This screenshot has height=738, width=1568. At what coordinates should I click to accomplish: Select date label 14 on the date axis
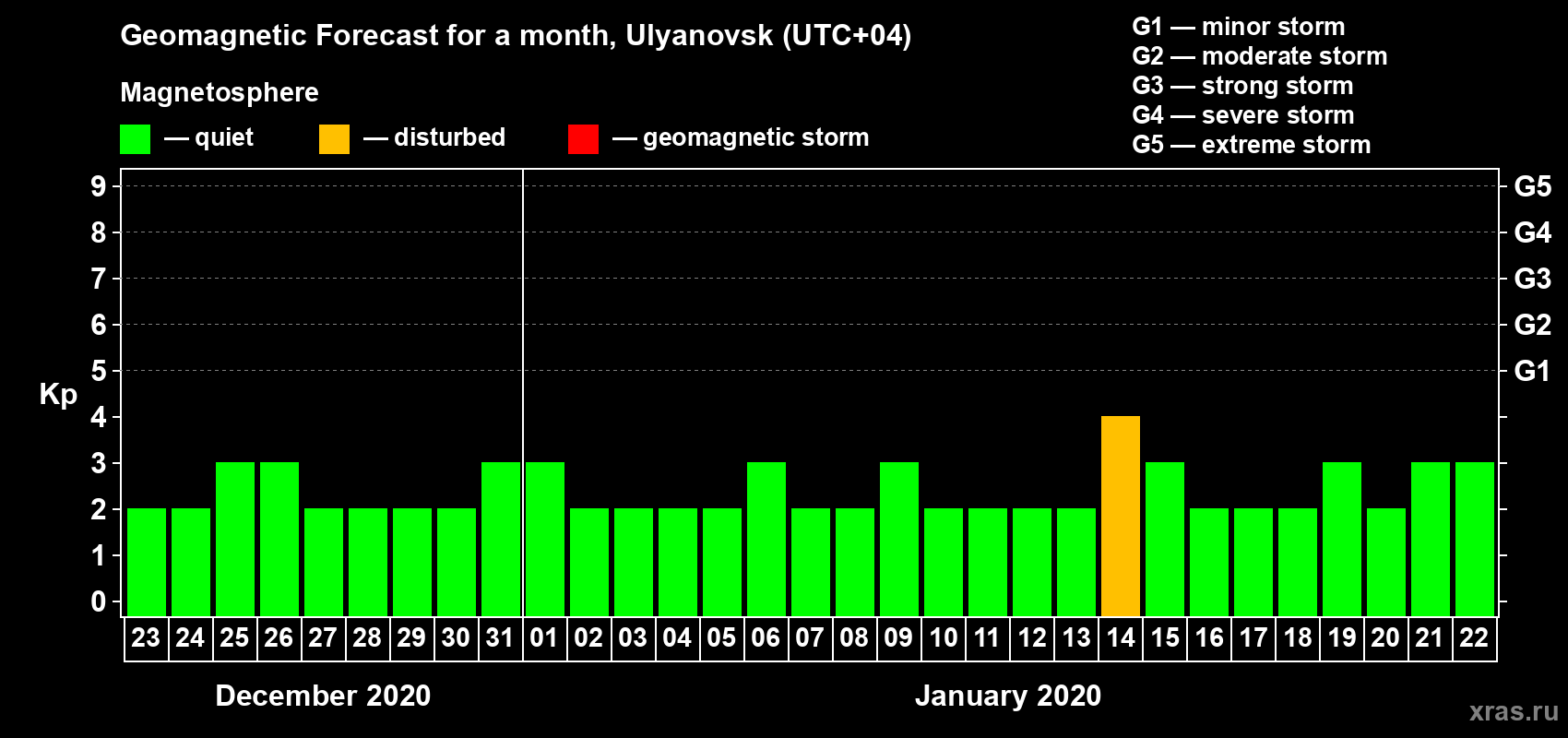pos(1121,638)
